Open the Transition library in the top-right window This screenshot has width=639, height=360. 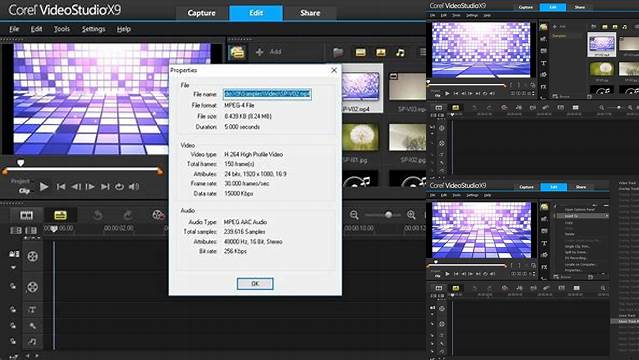544,51
